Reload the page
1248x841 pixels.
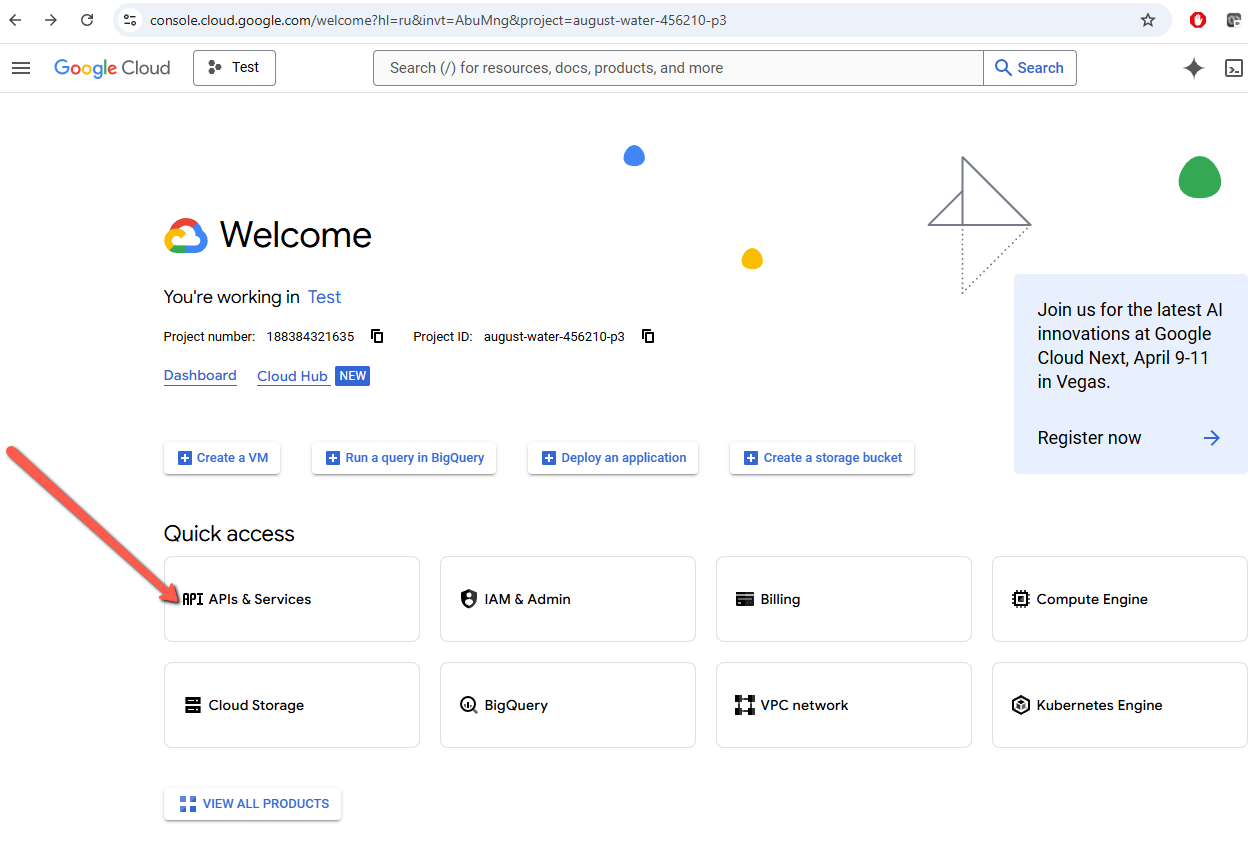[x=87, y=20]
